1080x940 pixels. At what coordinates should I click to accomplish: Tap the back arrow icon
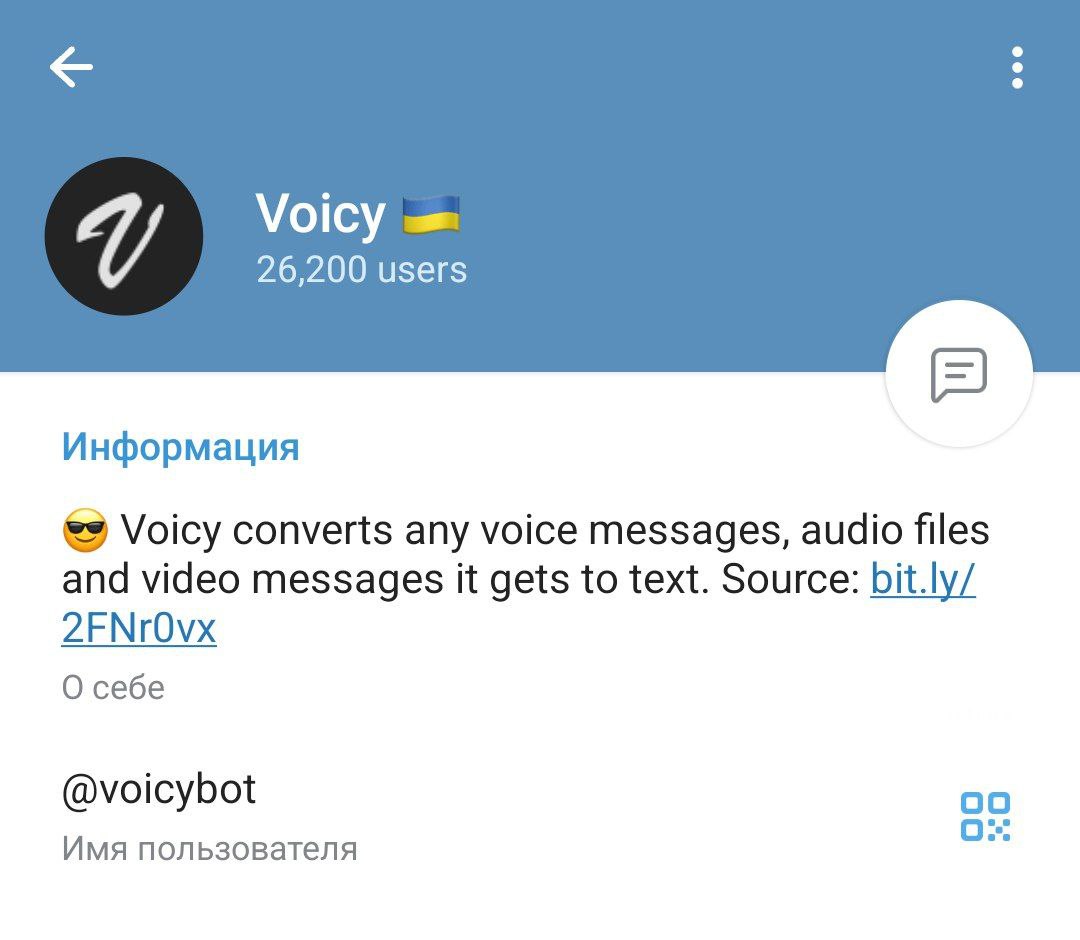pos(71,67)
